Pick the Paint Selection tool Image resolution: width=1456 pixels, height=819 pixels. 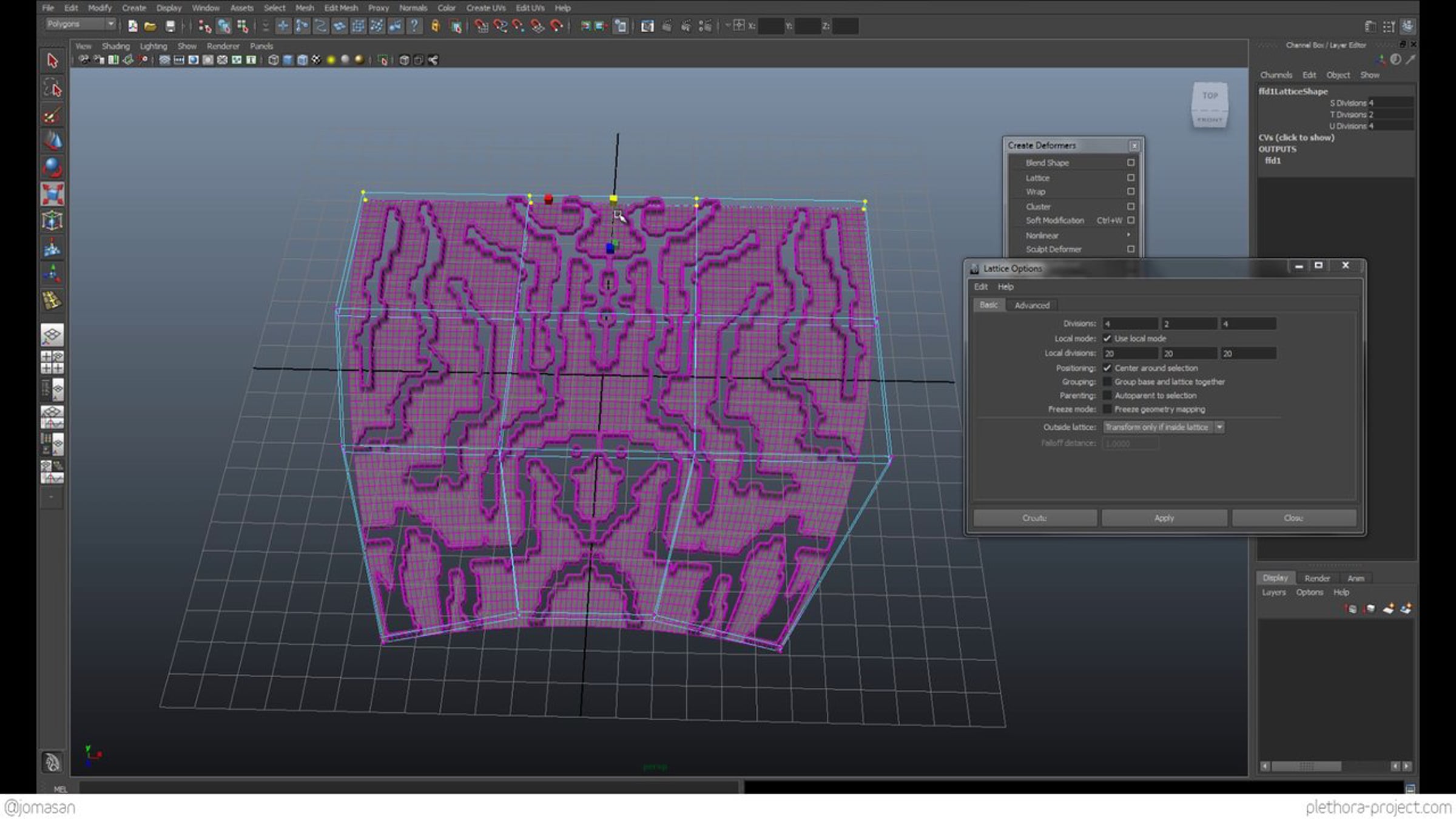click(52, 115)
